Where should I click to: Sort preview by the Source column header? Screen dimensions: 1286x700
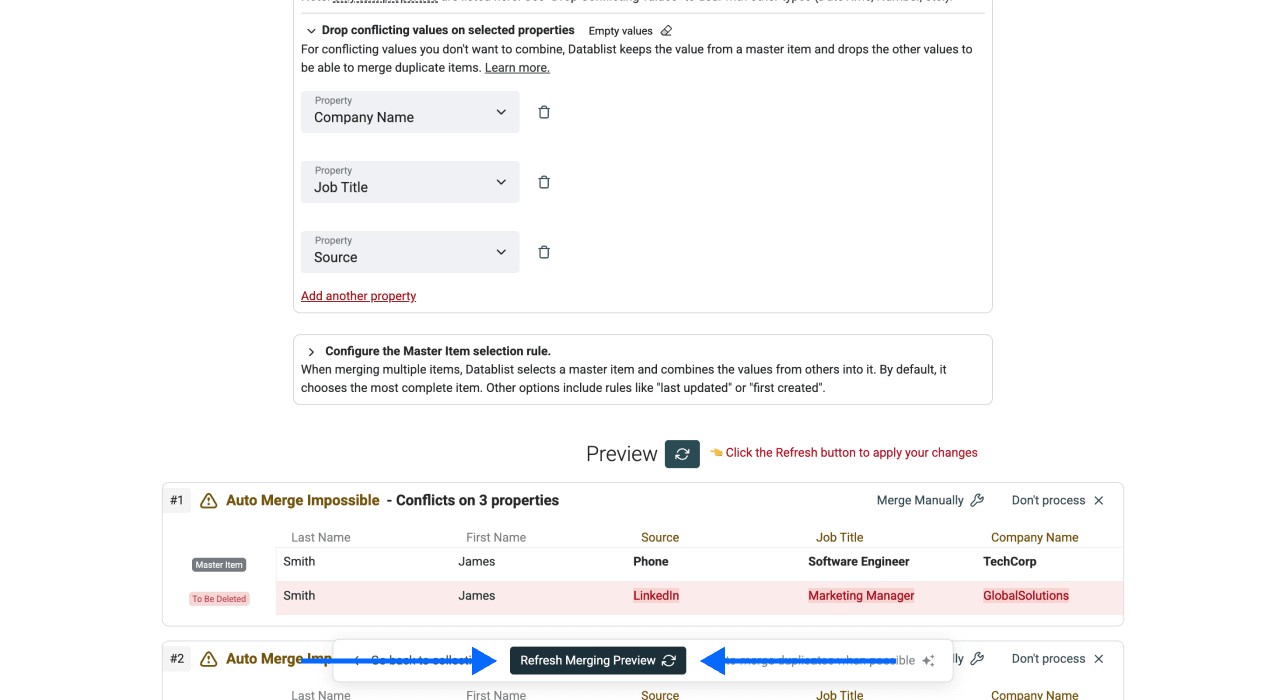660,537
